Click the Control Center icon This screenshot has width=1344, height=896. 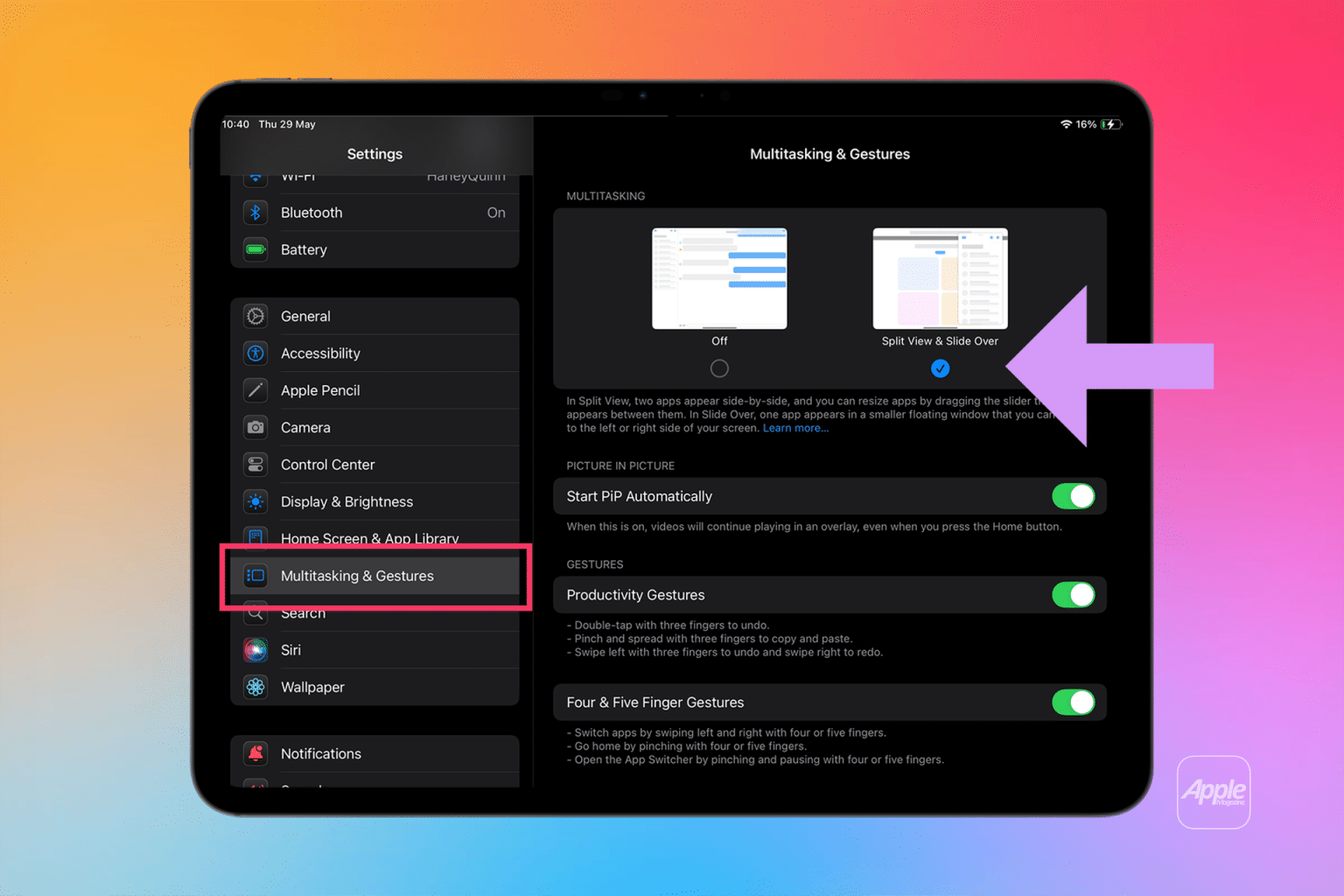click(x=255, y=464)
